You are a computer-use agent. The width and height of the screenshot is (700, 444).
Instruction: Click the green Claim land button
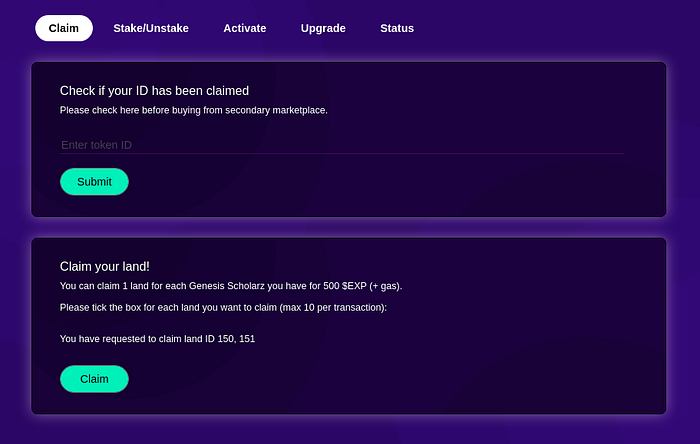pyautogui.click(x=94, y=379)
